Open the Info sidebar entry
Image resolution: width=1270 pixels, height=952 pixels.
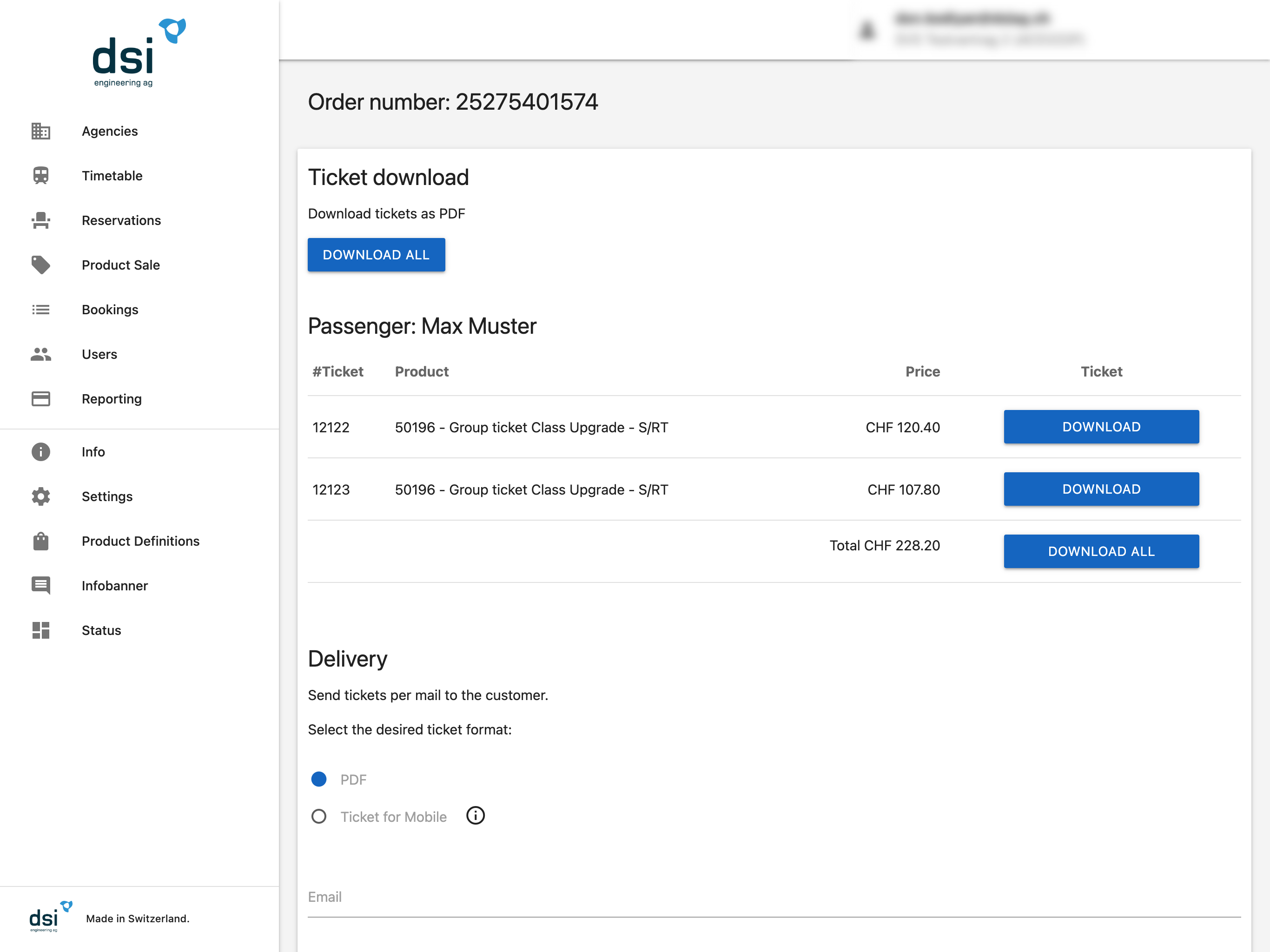pyautogui.click(x=93, y=452)
